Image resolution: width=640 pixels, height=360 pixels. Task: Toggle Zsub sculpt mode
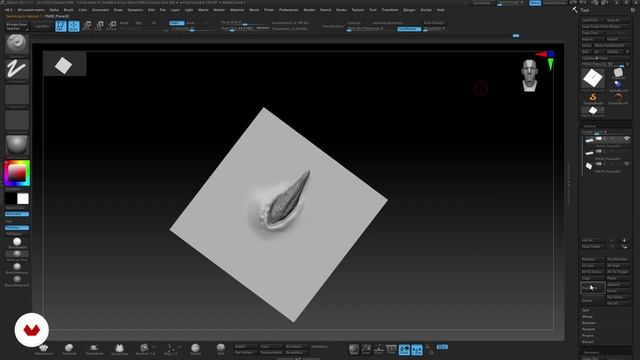pyautogui.click(x=191, y=23)
